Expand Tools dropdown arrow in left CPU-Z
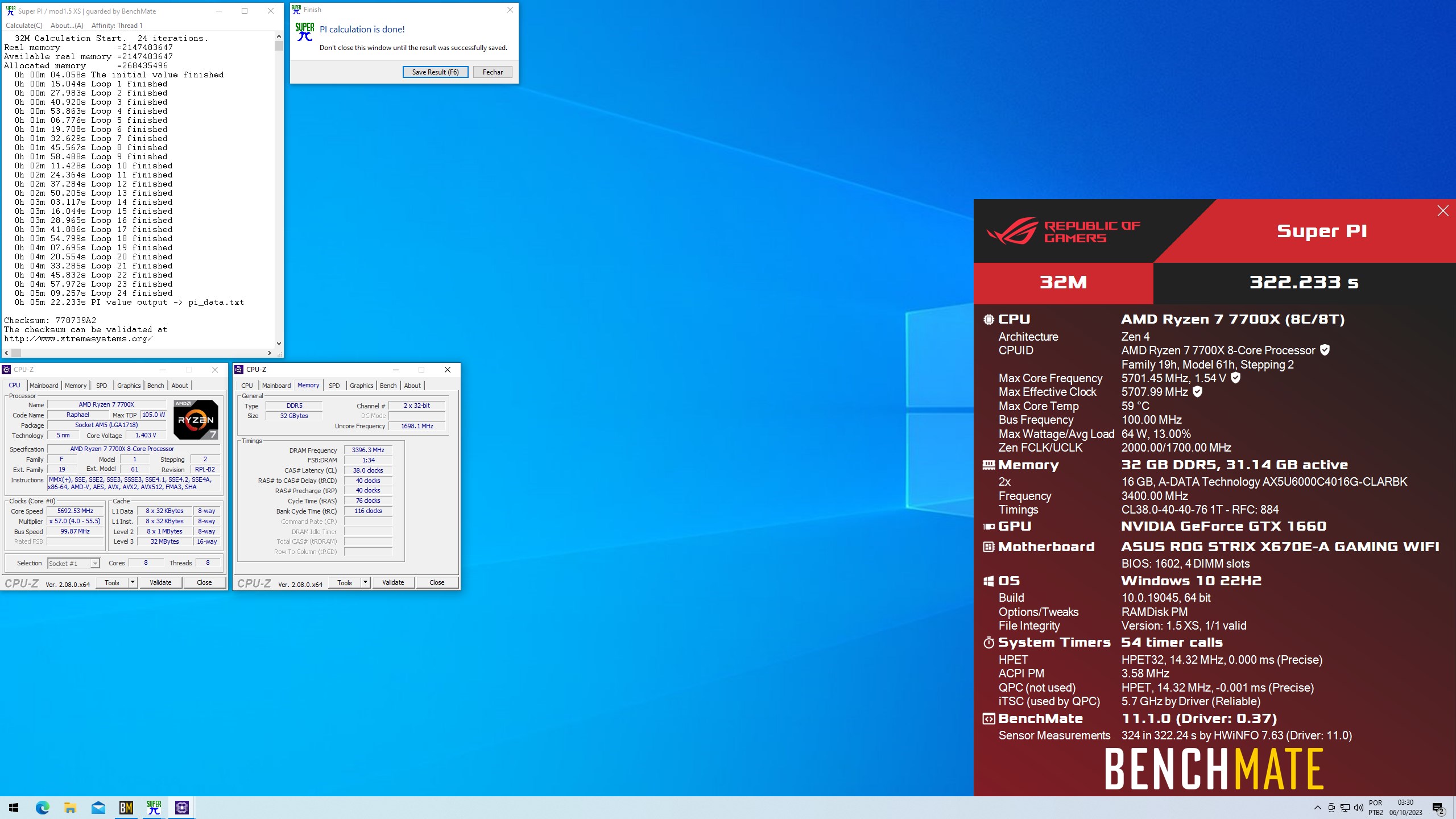 click(133, 582)
